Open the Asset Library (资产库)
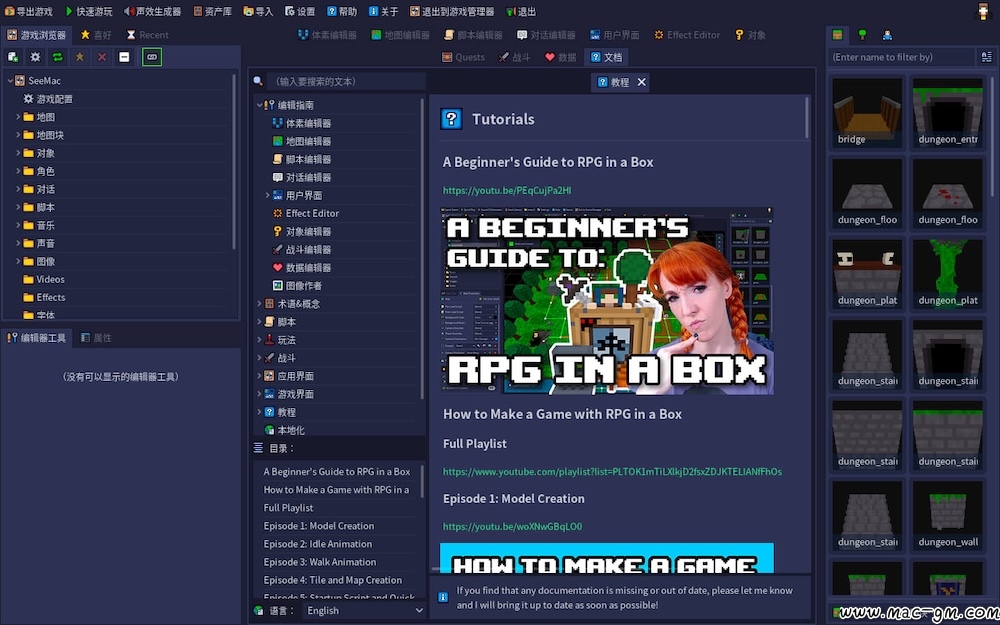 point(212,11)
